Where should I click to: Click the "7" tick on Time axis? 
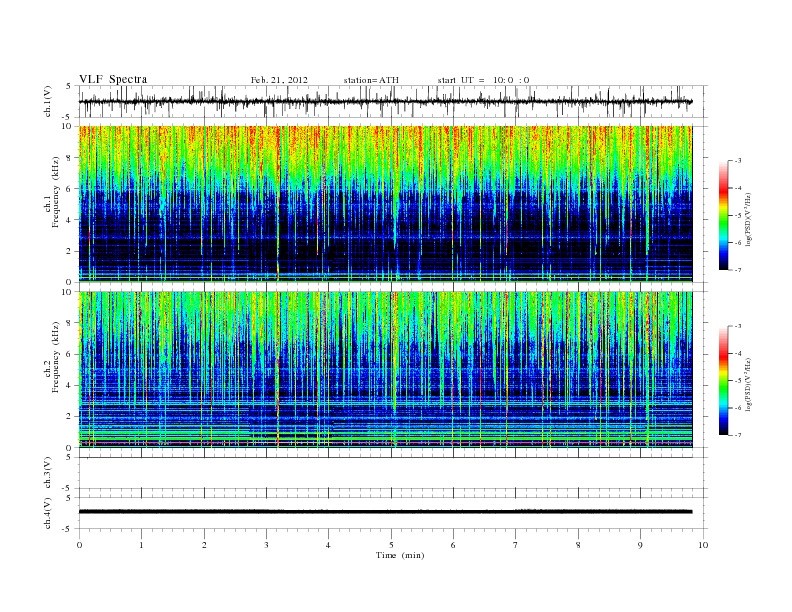coord(516,545)
